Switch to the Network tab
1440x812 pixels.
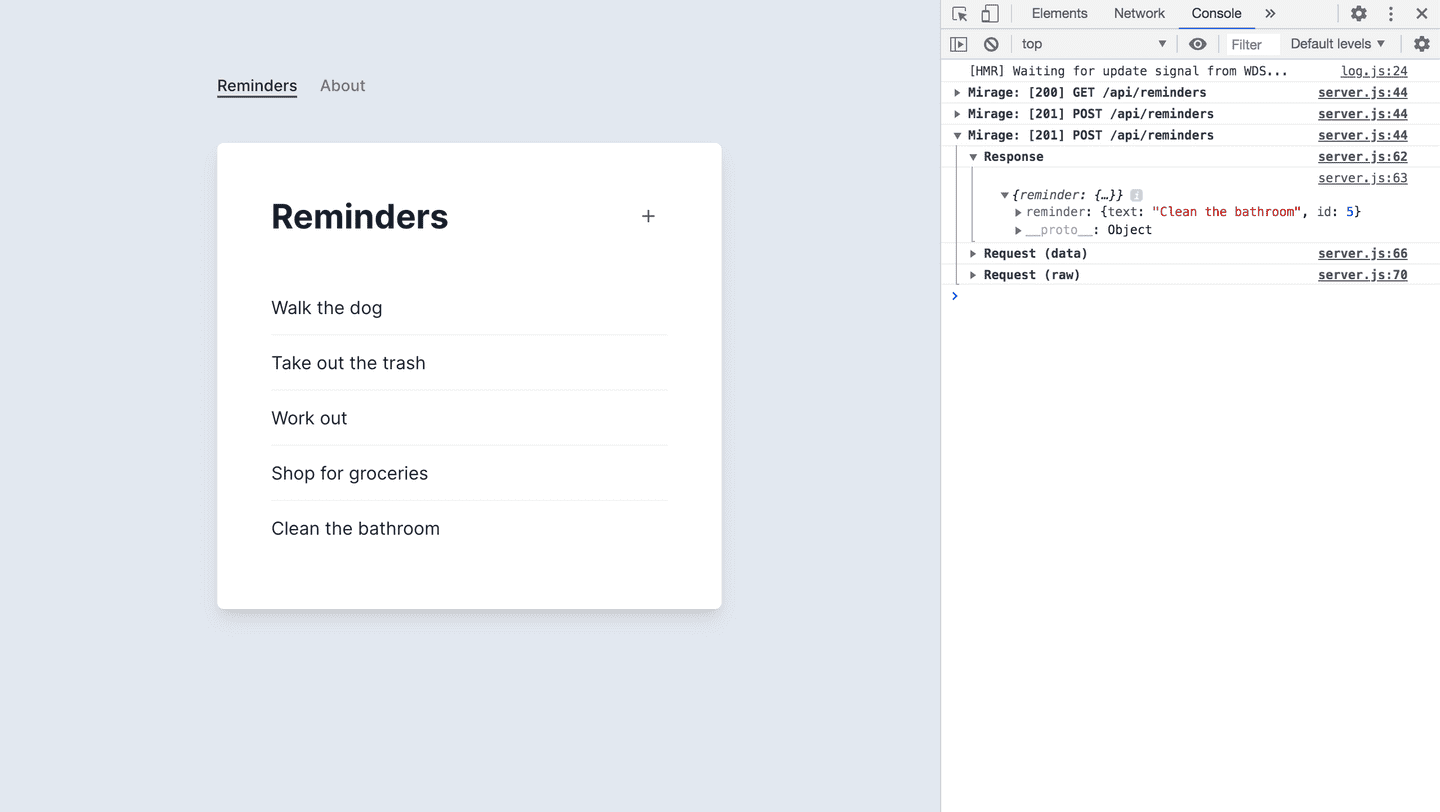click(1139, 13)
